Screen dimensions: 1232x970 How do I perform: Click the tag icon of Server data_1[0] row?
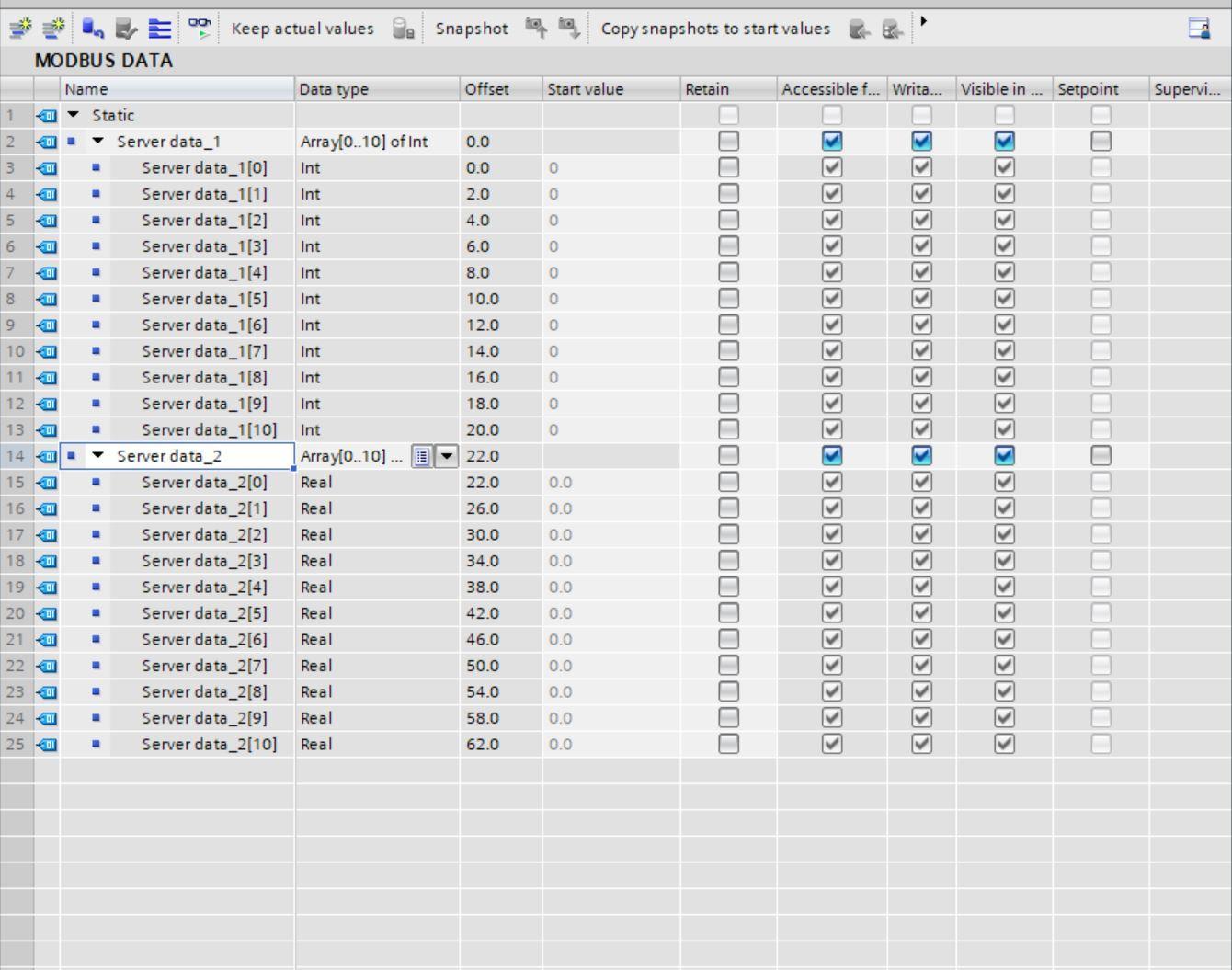46,168
